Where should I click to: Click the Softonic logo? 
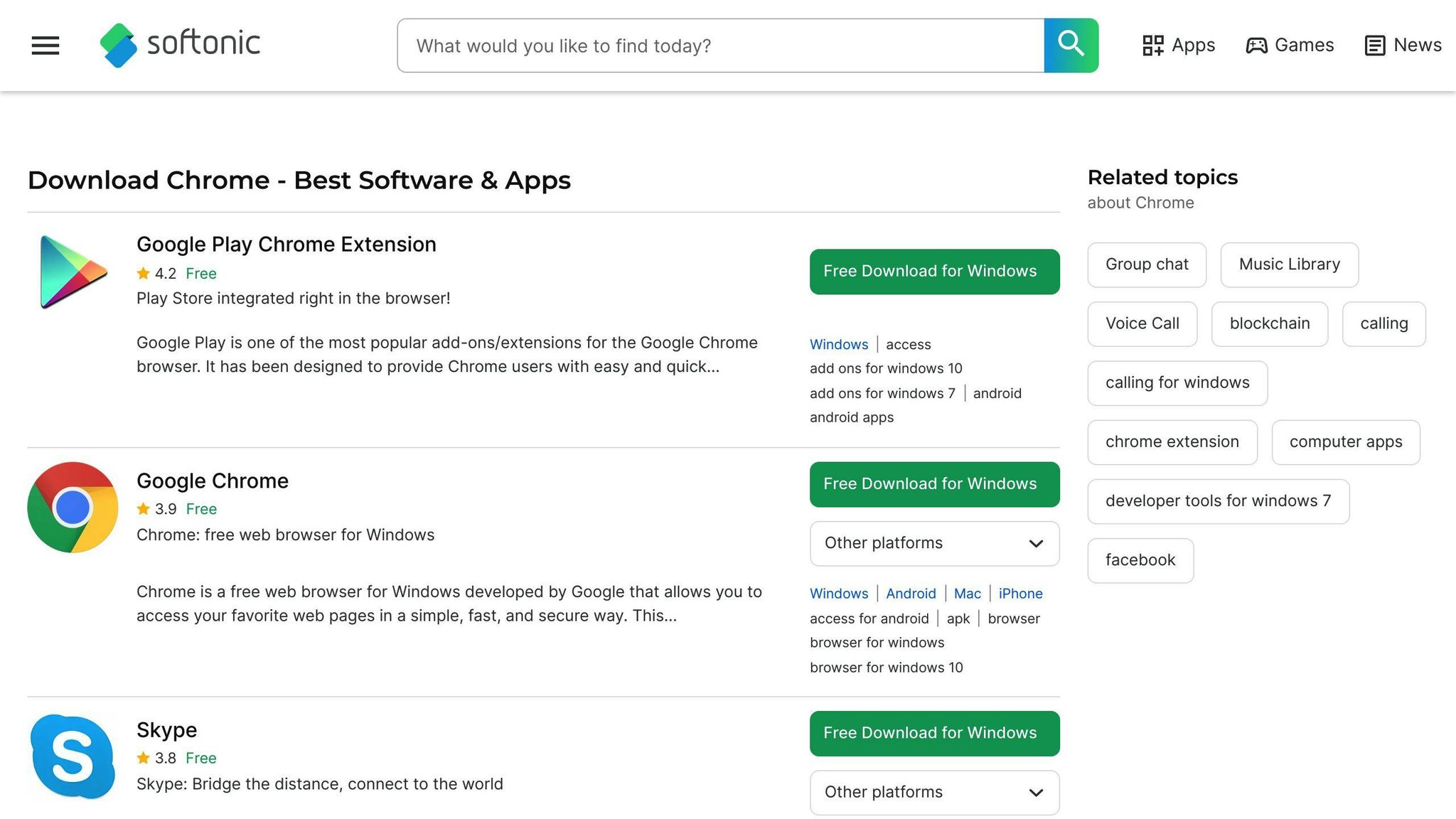pyautogui.click(x=181, y=45)
